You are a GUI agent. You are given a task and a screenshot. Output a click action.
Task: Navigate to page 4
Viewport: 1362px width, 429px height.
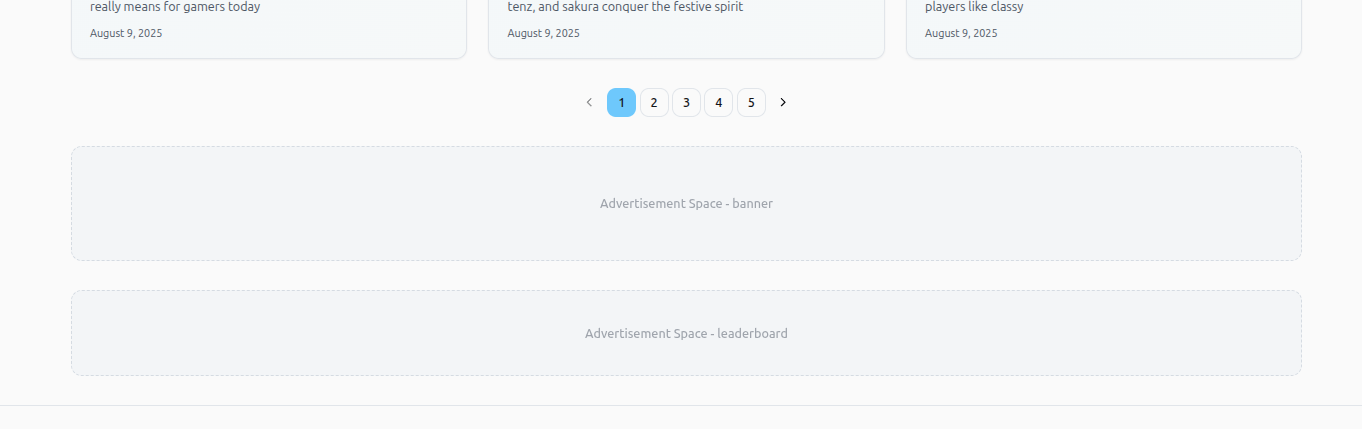718,102
